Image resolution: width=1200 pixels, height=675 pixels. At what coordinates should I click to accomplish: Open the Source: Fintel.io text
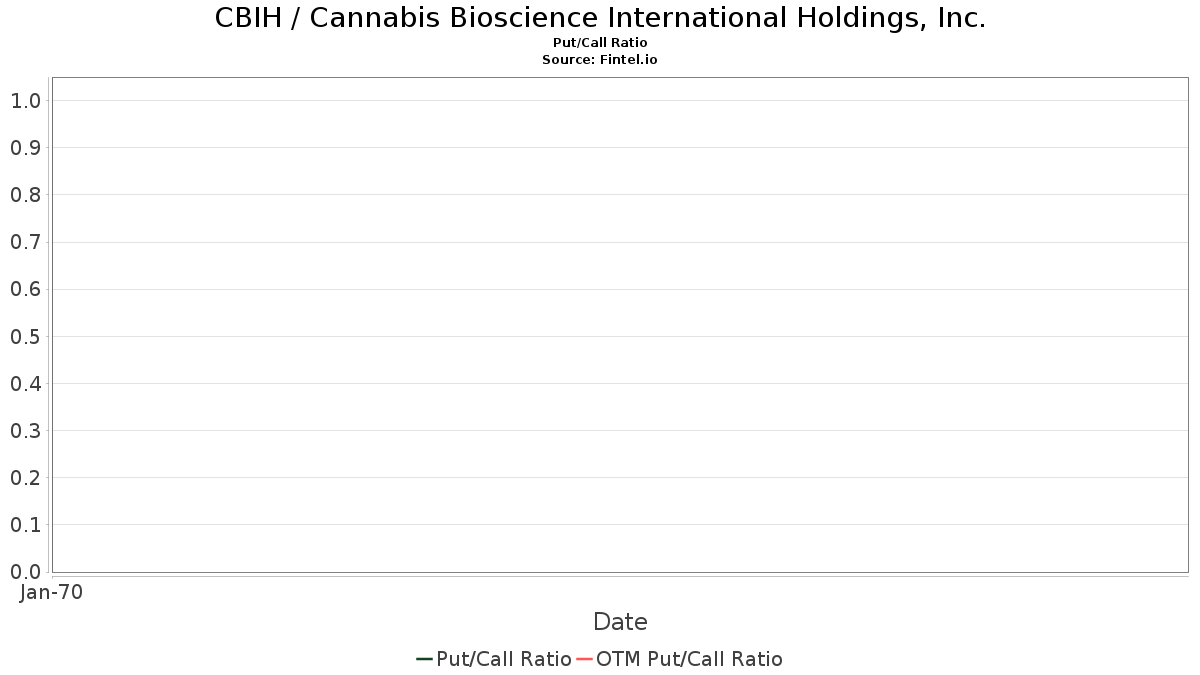pyautogui.click(x=600, y=60)
